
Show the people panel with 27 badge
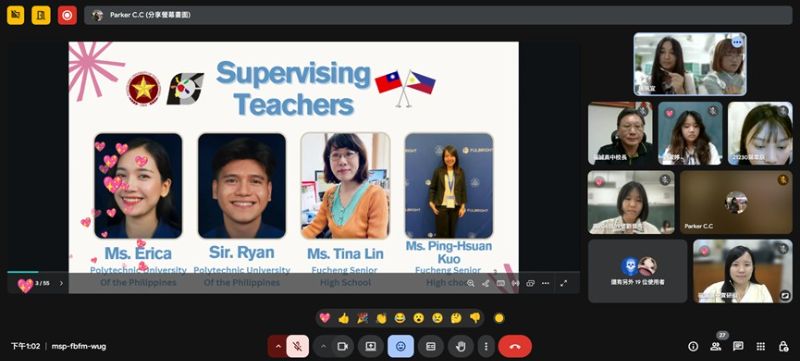tap(716, 346)
